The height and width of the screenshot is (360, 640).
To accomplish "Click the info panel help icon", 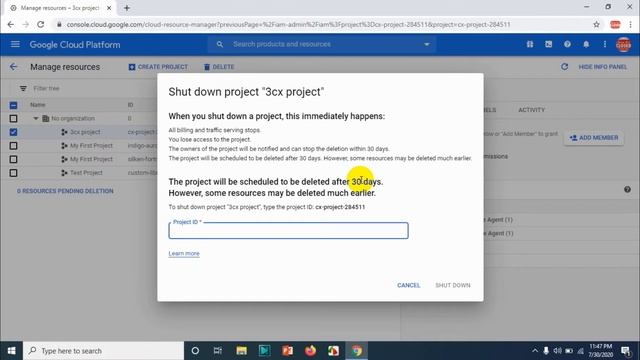I will [627, 189].
